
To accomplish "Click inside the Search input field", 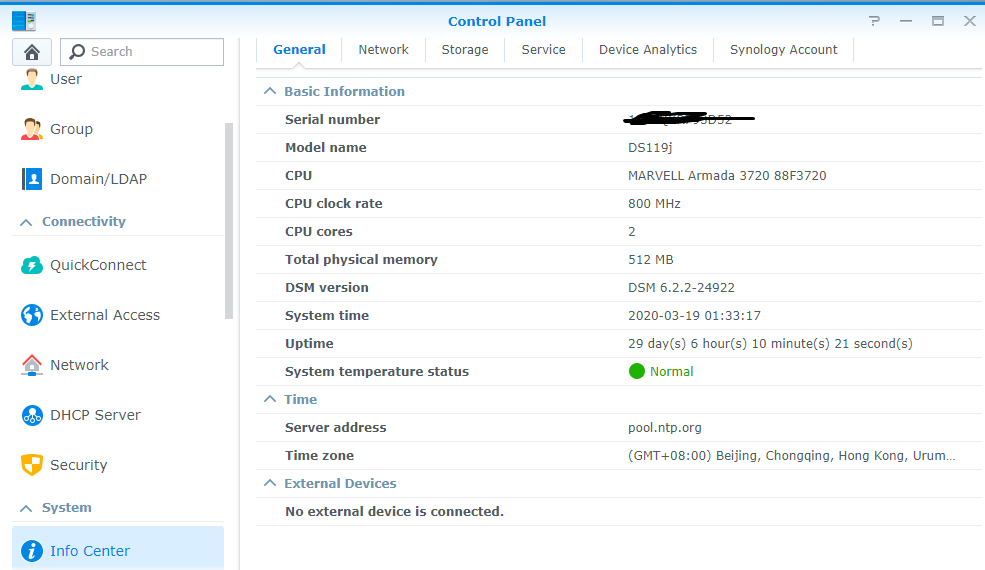I will tap(142, 52).
